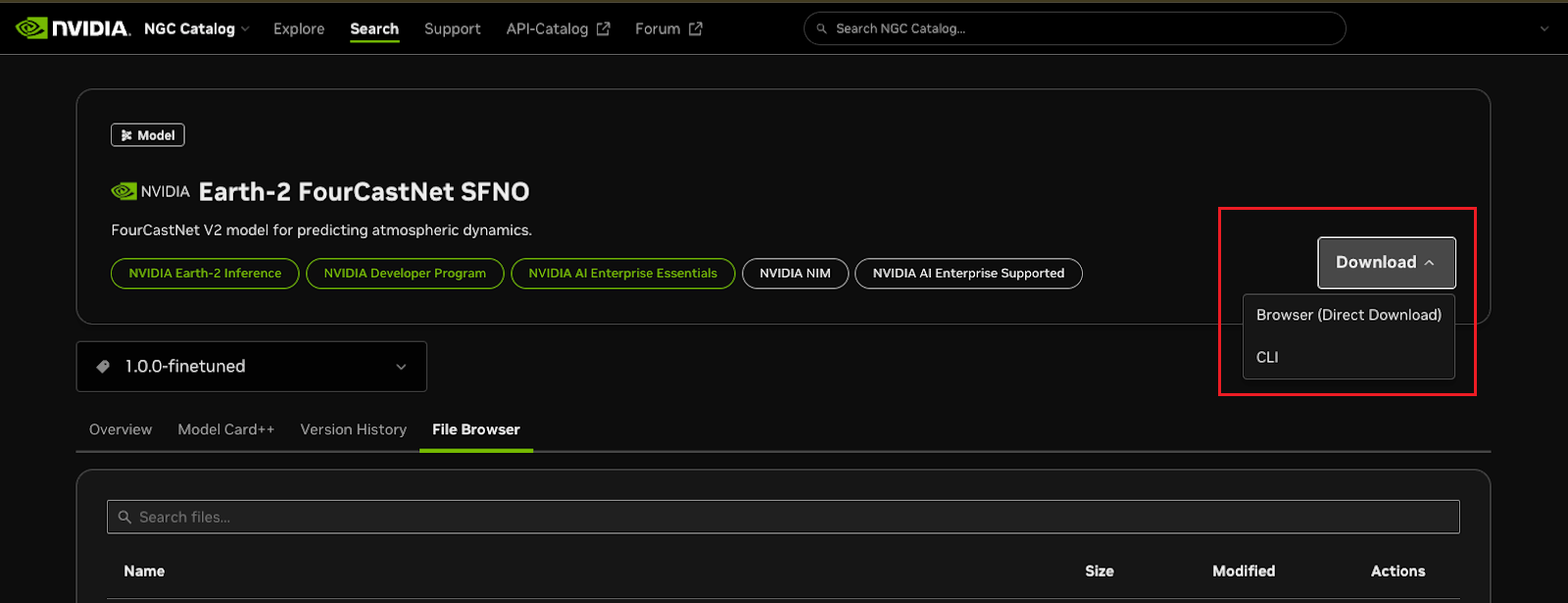Click the magnifier in Search files field
The image size is (1568, 603).
[124, 517]
